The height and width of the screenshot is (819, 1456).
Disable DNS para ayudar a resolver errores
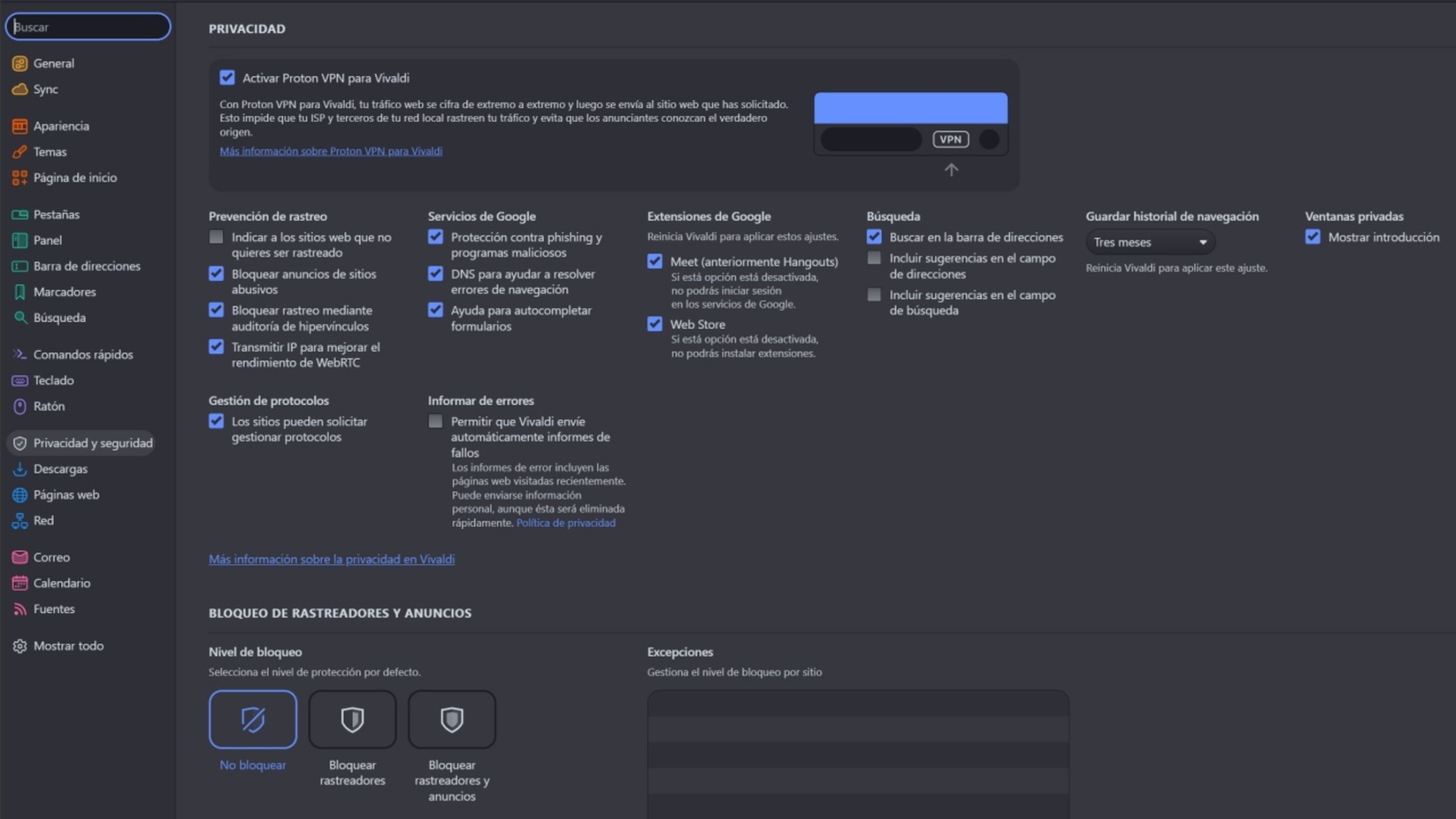(435, 273)
